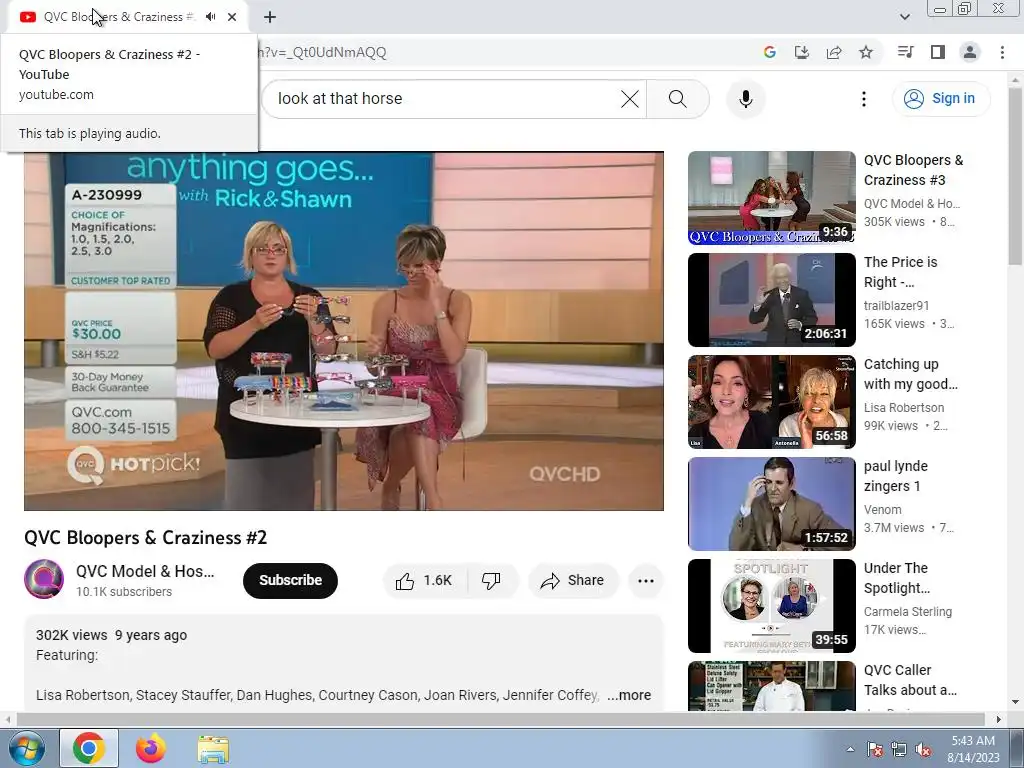Open QVC Model & Hos... channel avatar

pyautogui.click(x=44, y=579)
